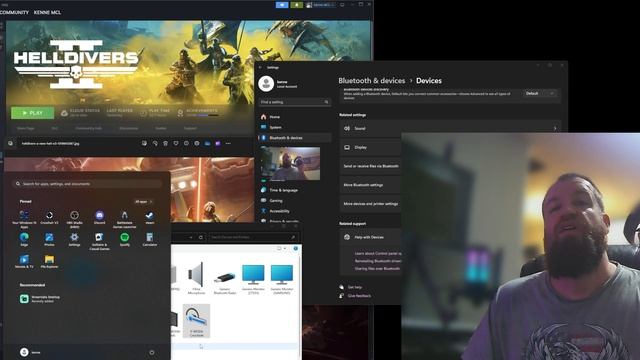
Task: Click delete trash icon in Photos toolbar
Action: (x=165, y=143)
